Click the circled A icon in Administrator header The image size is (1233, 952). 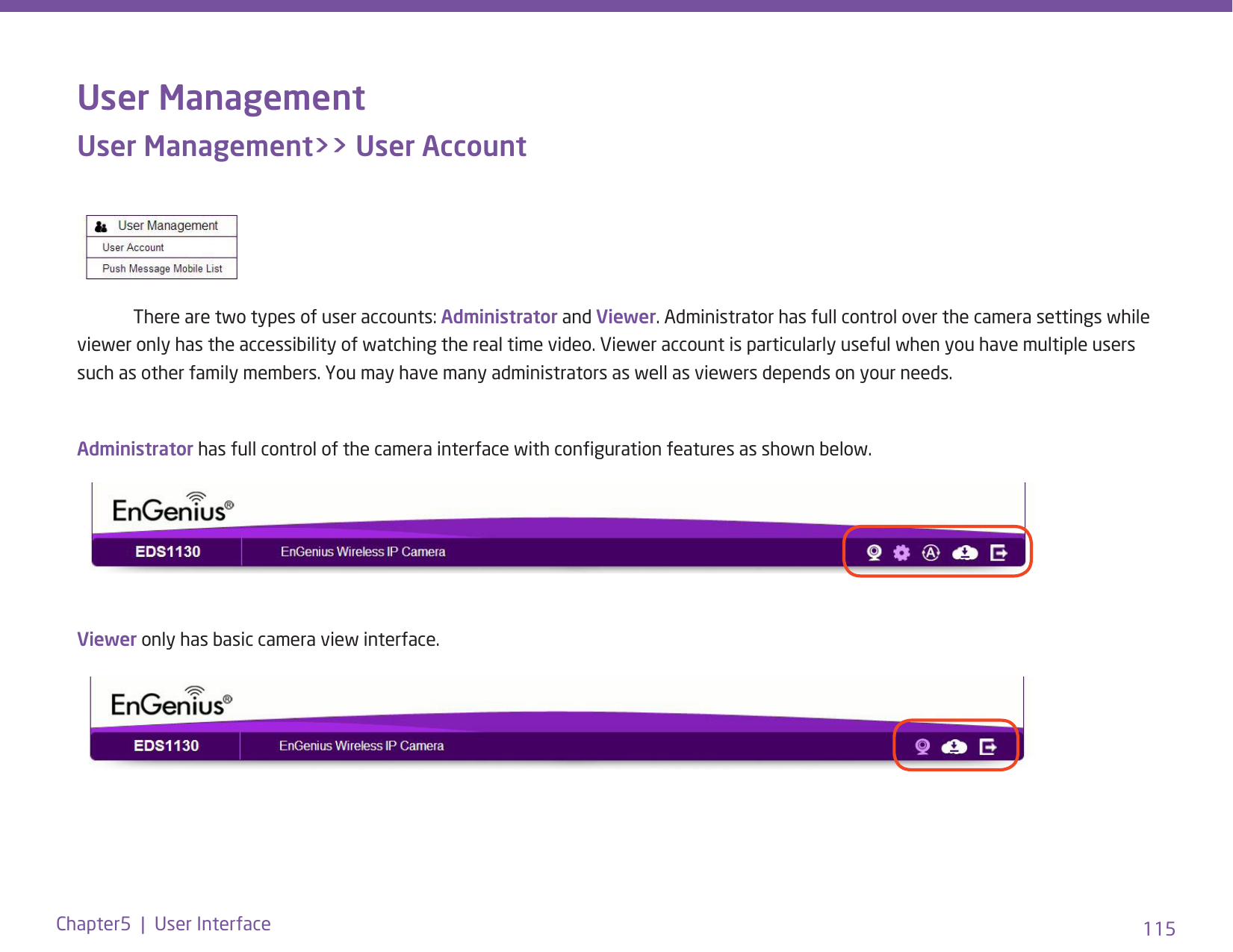(931, 553)
